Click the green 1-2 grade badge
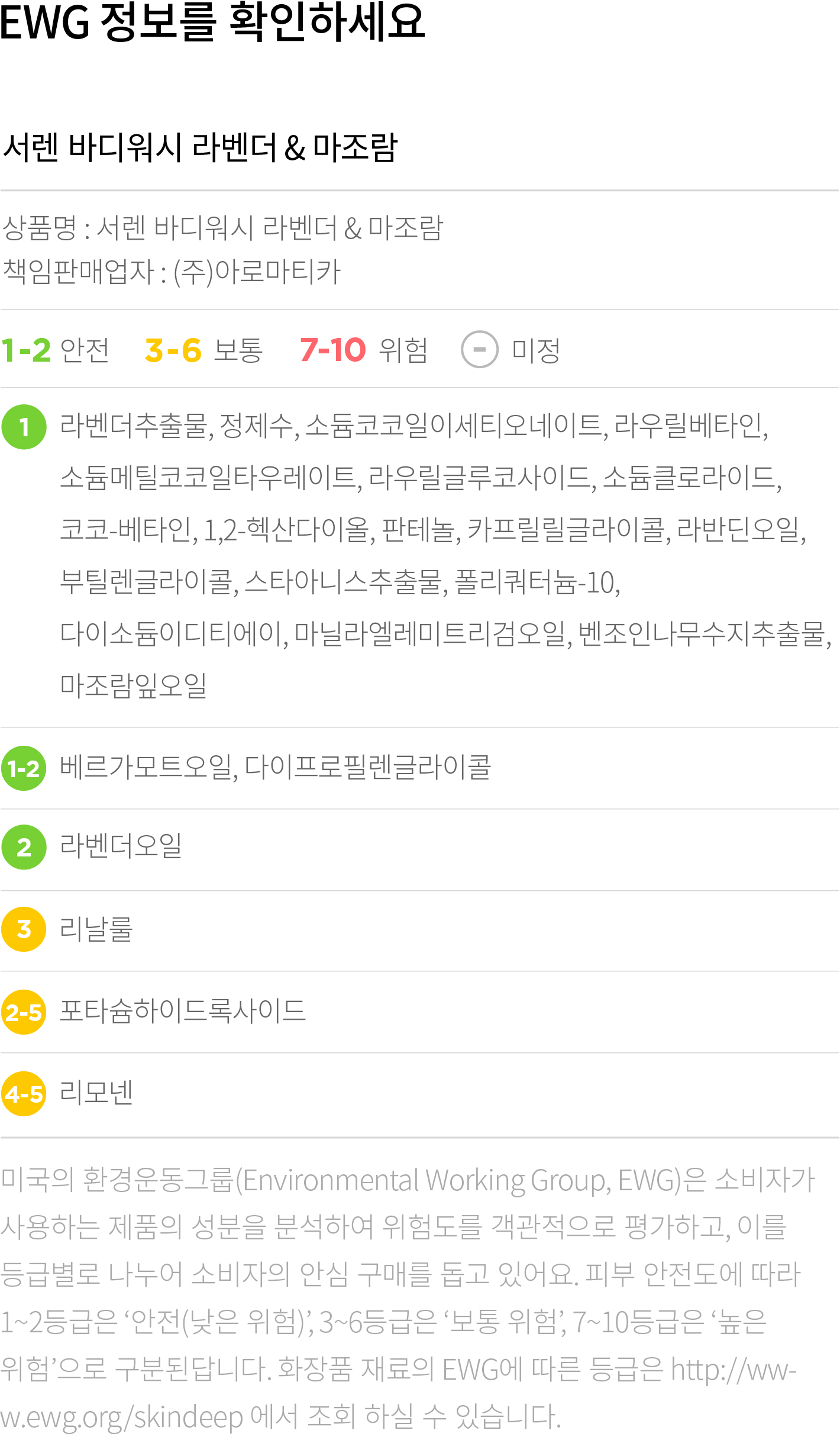Viewport: 840px width, 1443px height. click(x=24, y=768)
